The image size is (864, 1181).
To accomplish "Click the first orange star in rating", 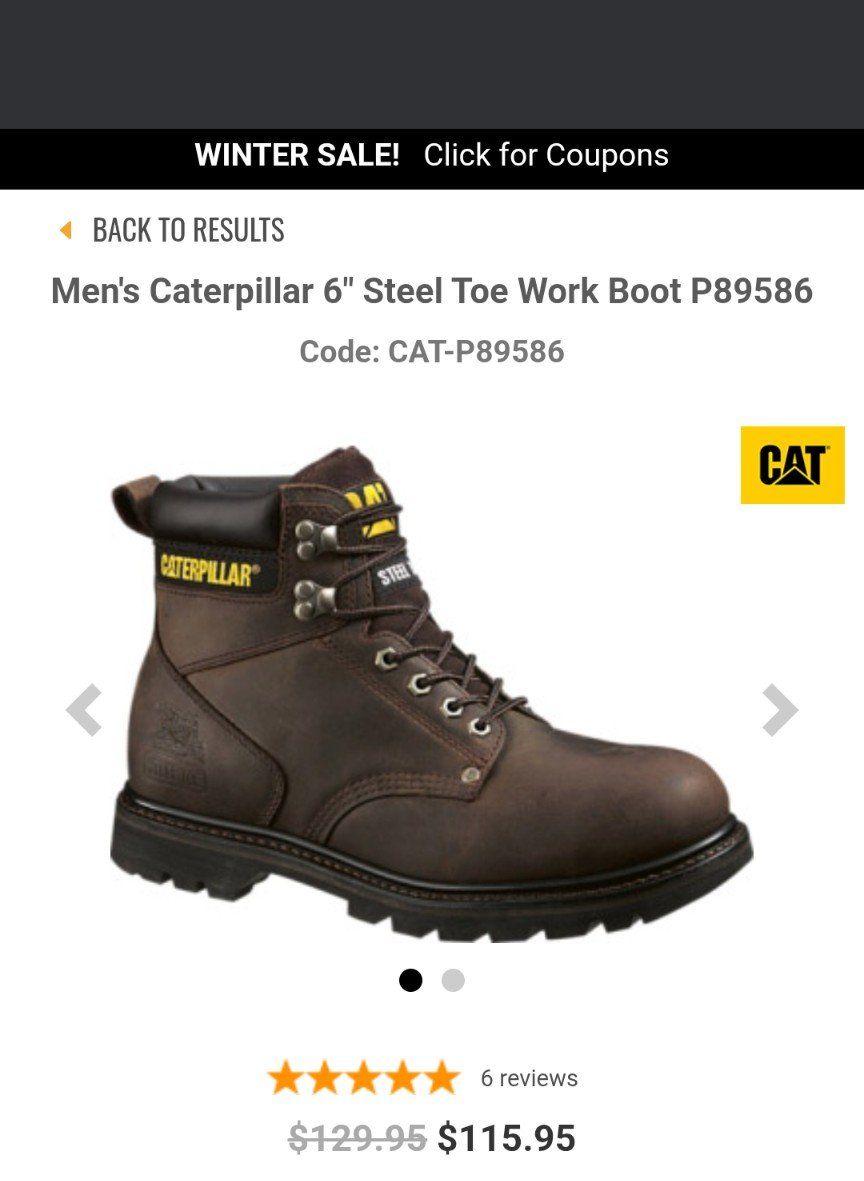I will pos(286,1078).
